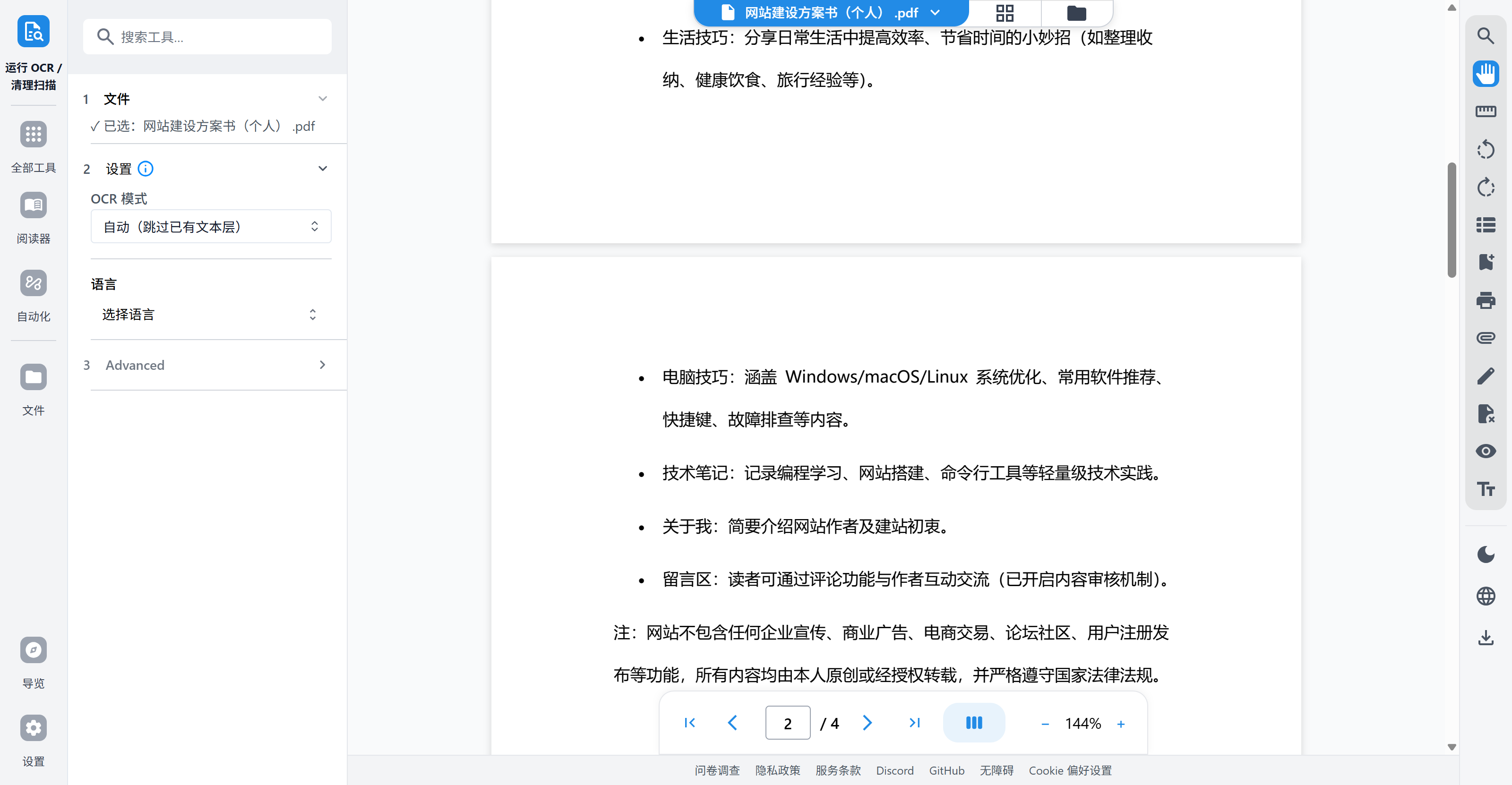Toggle the dual-page view button
This screenshot has height=785, width=1512.
coord(973,723)
